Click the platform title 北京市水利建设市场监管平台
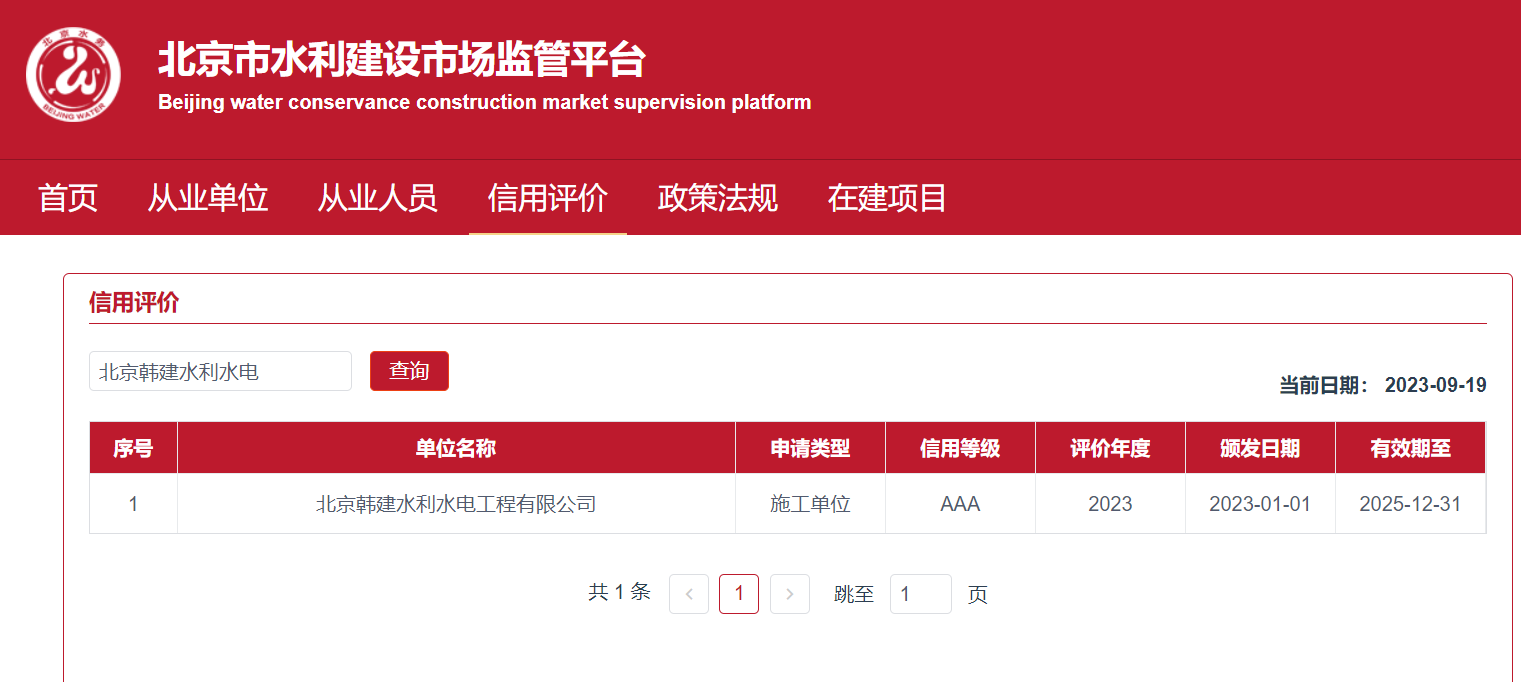Screen dimensions: 1521x682 [x=402, y=61]
